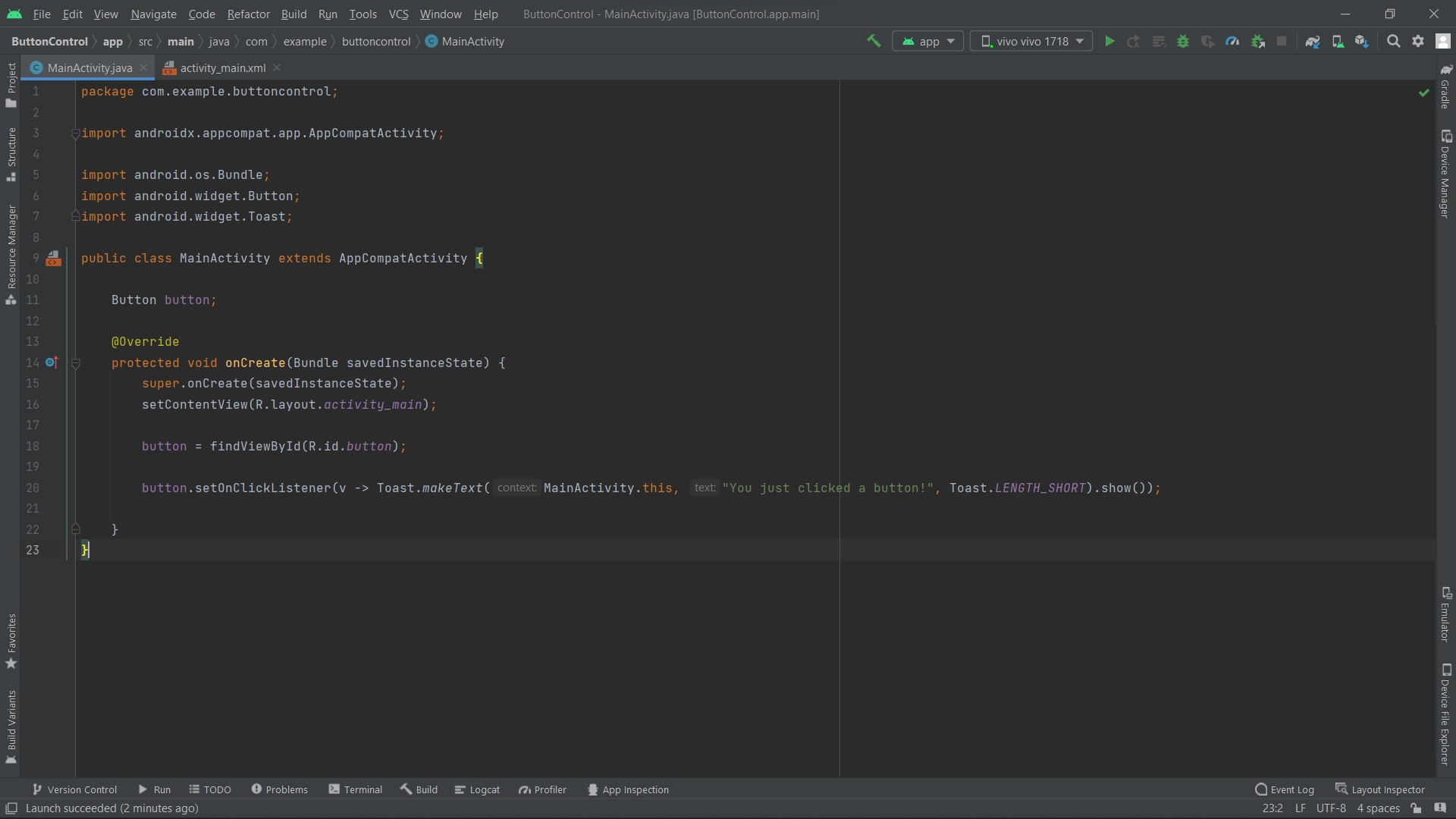Screen dimensions: 1456x819
Task: Toggle the read-only lock icon in status bar
Action: (1416, 808)
